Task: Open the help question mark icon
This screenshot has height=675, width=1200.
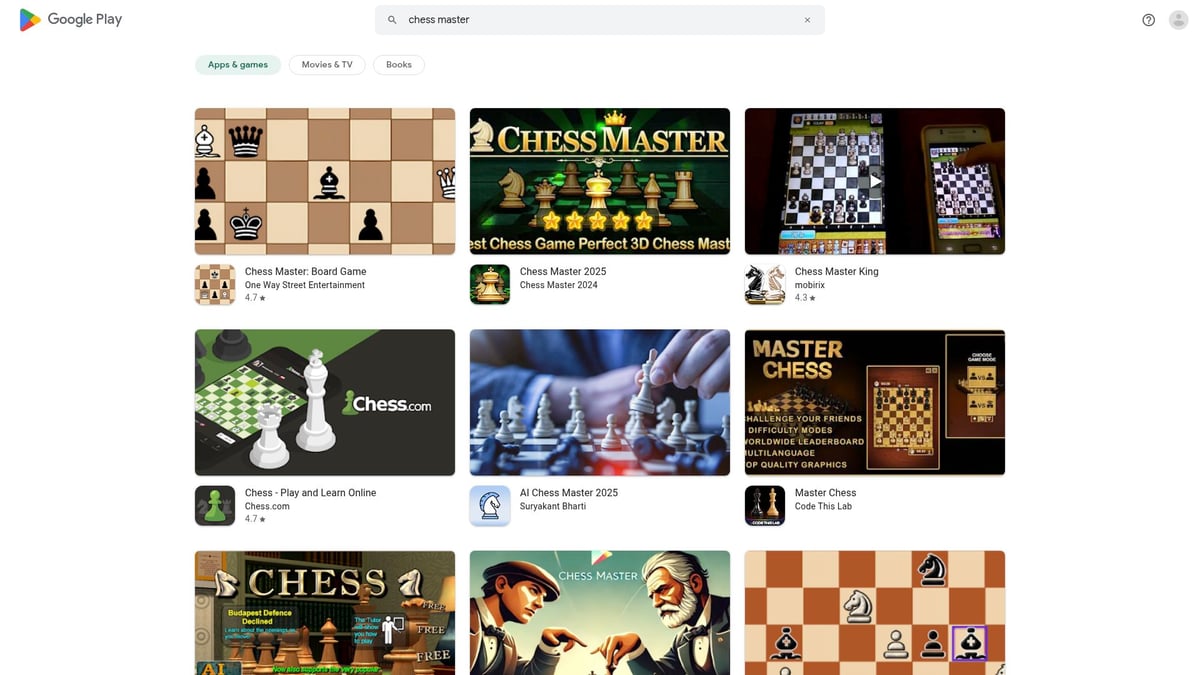Action: (x=1148, y=19)
